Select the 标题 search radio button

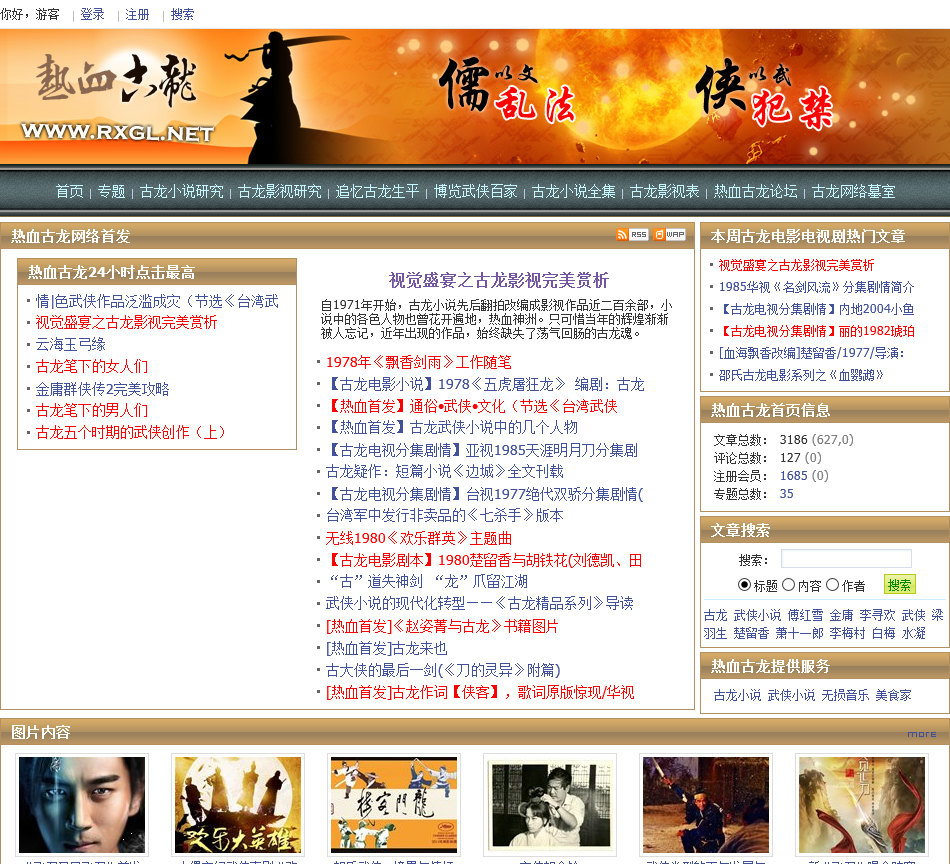coord(744,585)
